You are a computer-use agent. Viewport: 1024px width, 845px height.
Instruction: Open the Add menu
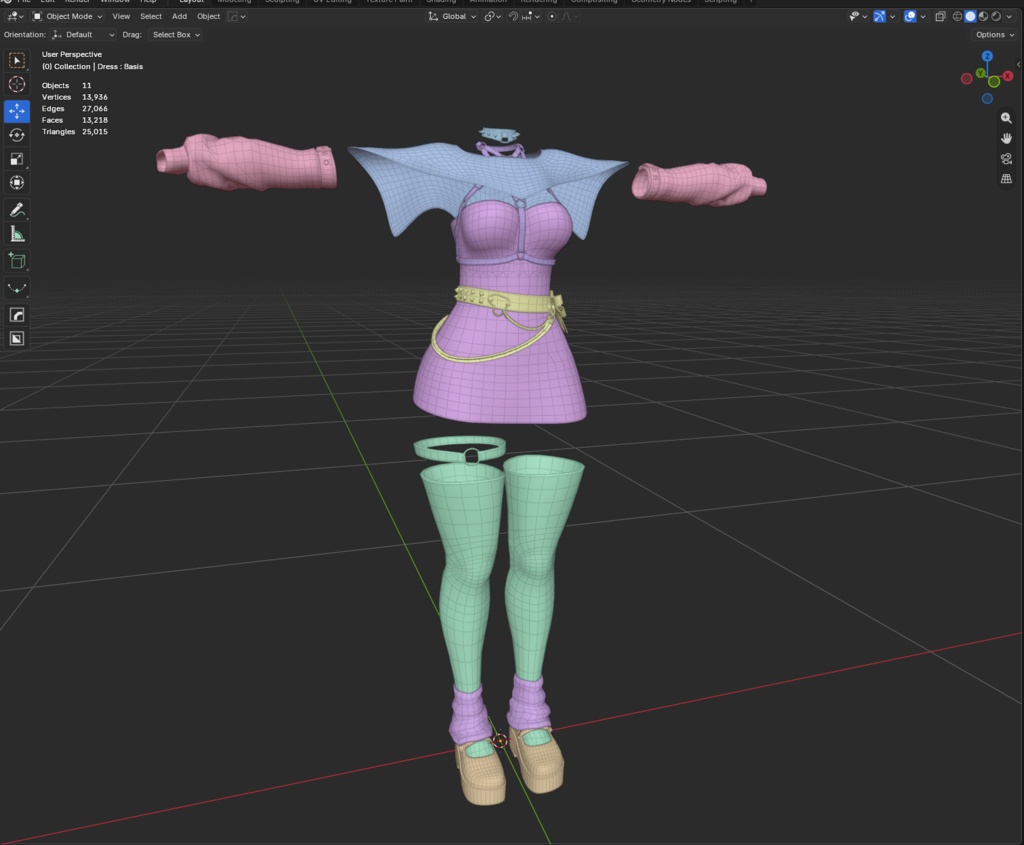[x=179, y=16]
